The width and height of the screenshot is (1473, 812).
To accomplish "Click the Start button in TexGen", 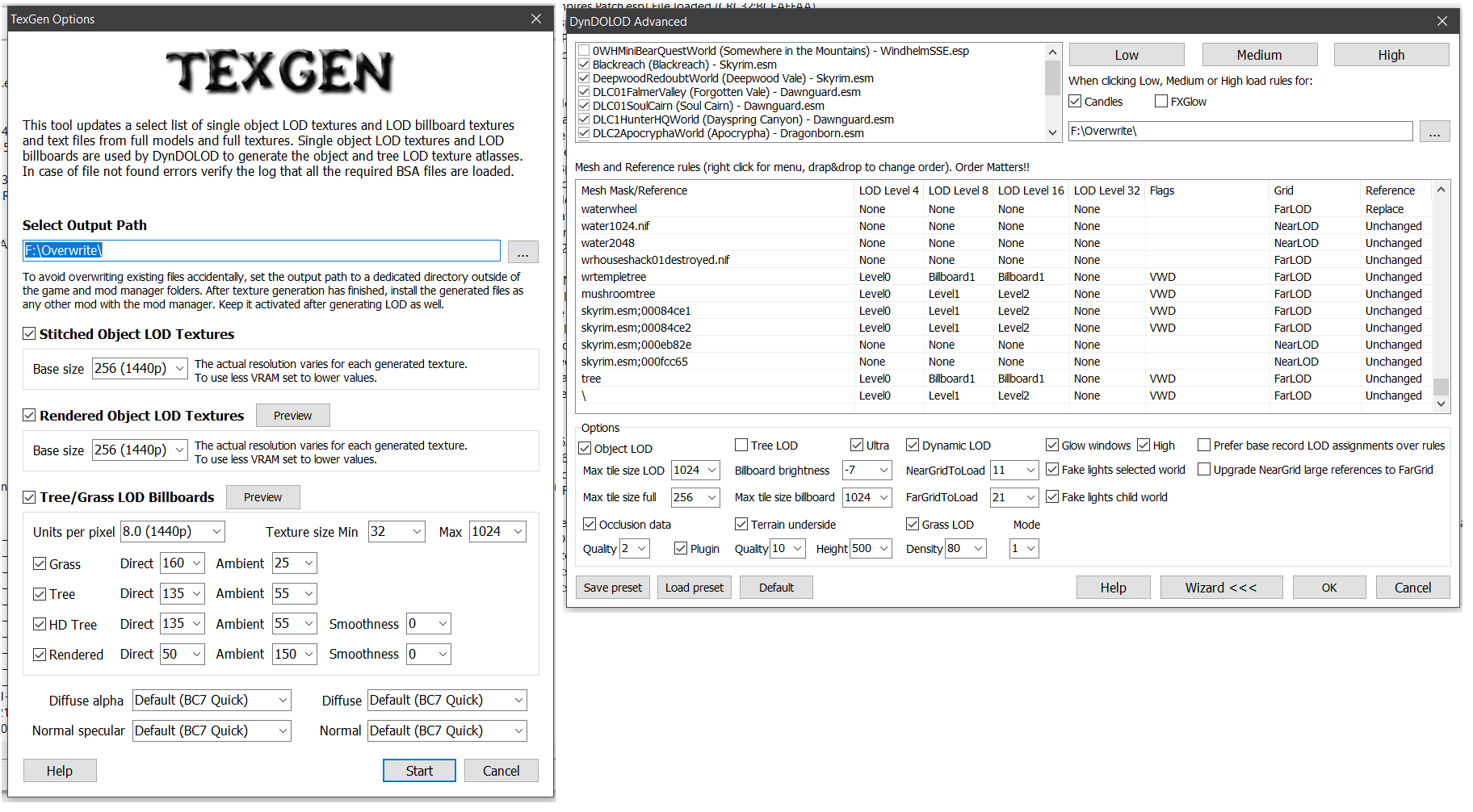I will coord(419,771).
